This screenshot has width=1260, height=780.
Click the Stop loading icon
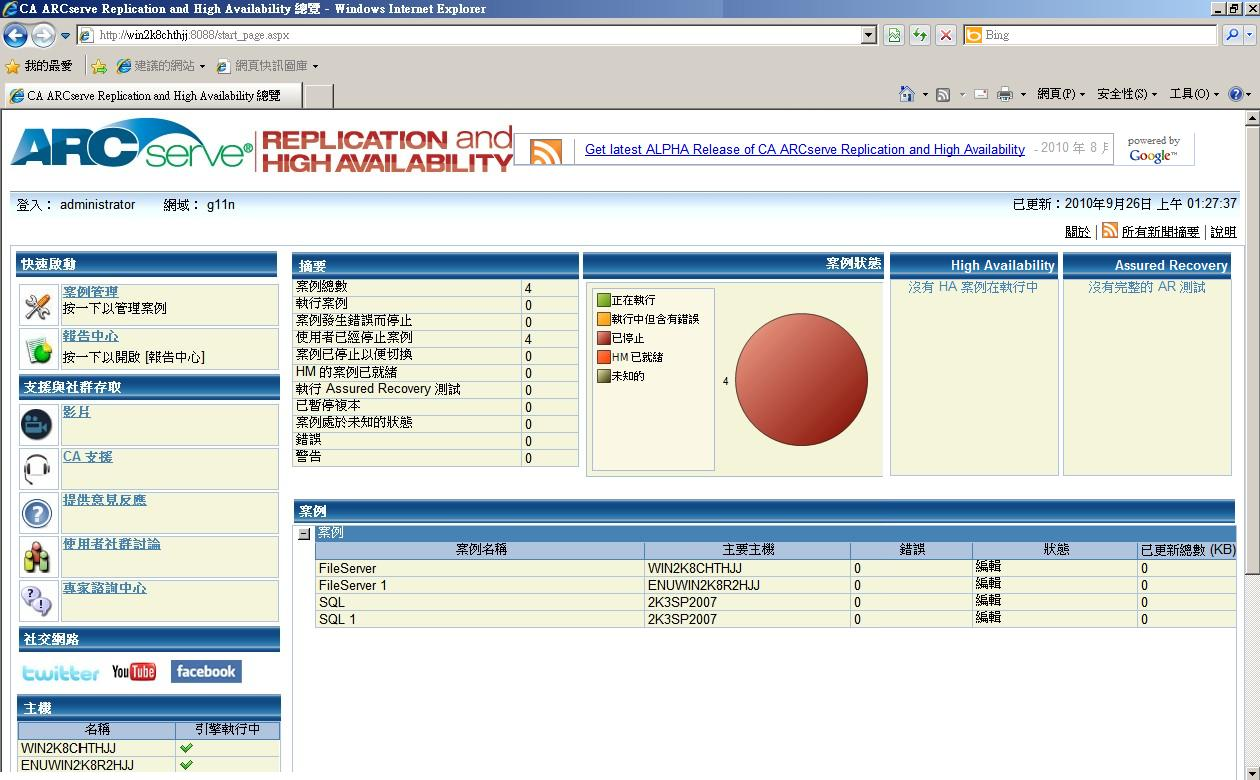[x=945, y=35]
